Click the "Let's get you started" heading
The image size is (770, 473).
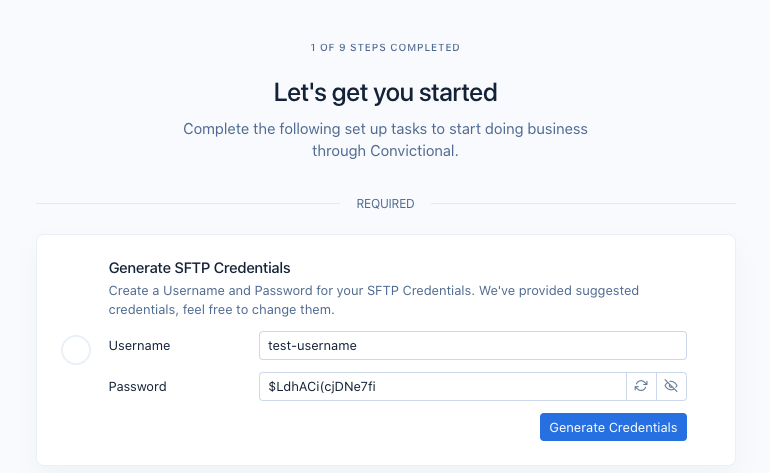coord(385,93)
